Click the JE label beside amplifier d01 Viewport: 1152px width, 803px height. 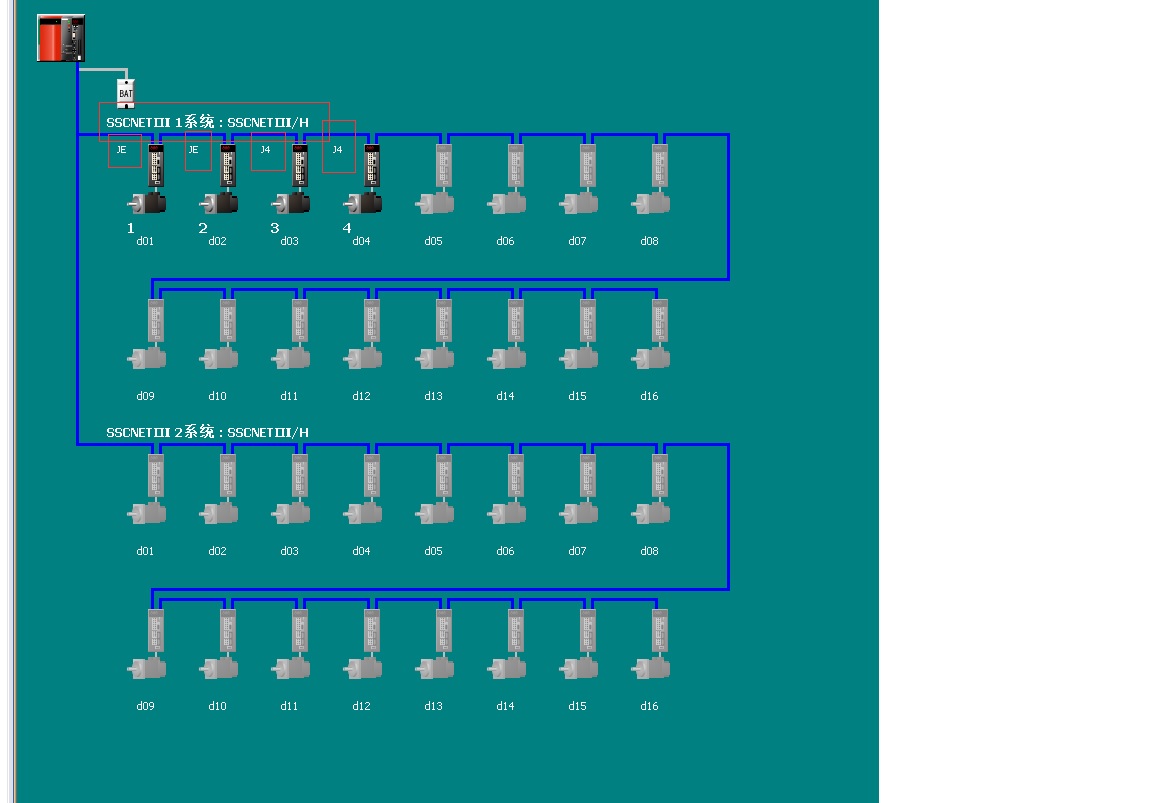coord(122,150)
